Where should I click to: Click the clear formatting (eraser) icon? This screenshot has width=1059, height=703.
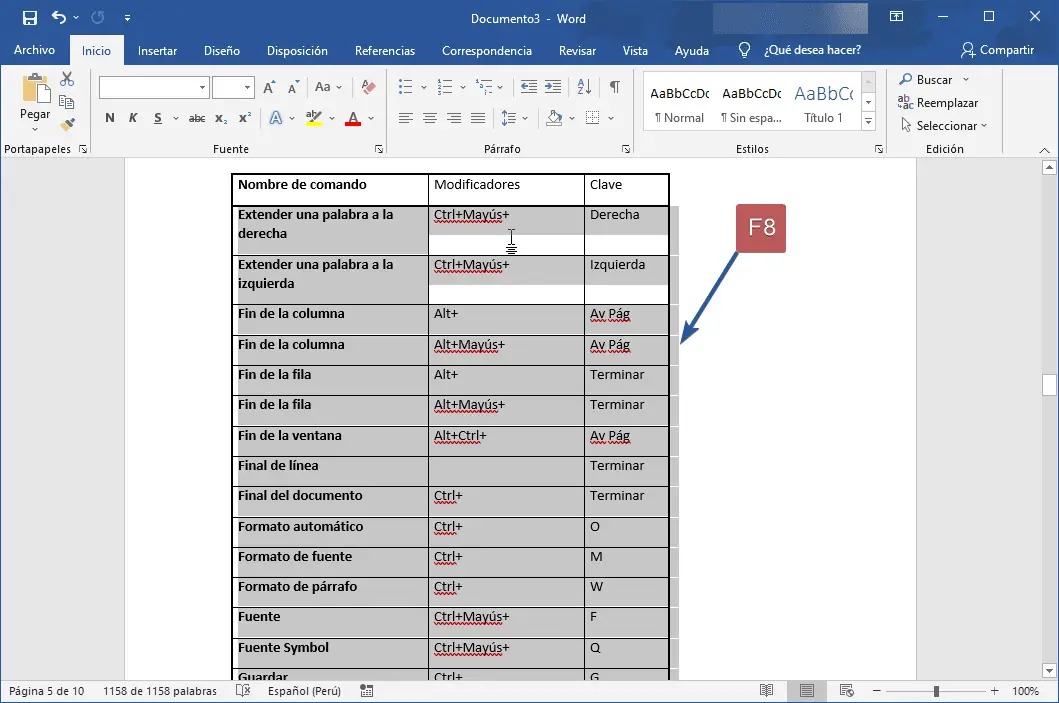368,88
